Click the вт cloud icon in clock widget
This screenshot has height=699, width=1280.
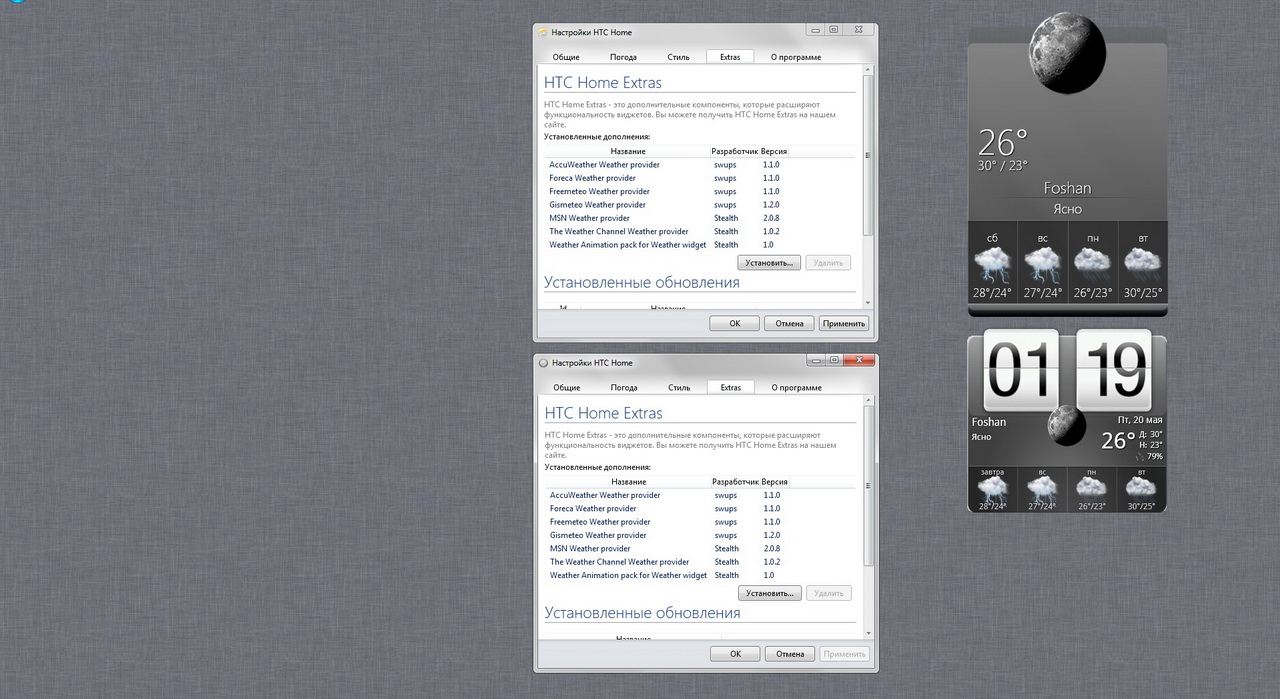point(1141,488)
